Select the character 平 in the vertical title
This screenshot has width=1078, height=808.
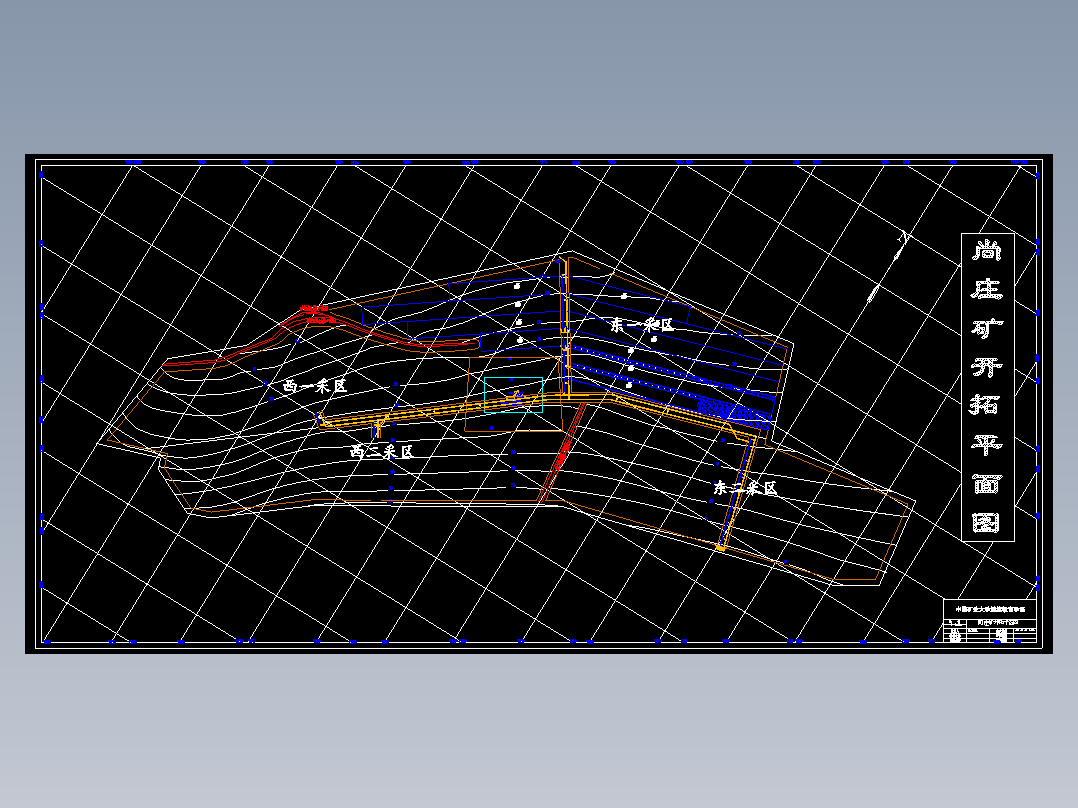click(x=987, y=445)
